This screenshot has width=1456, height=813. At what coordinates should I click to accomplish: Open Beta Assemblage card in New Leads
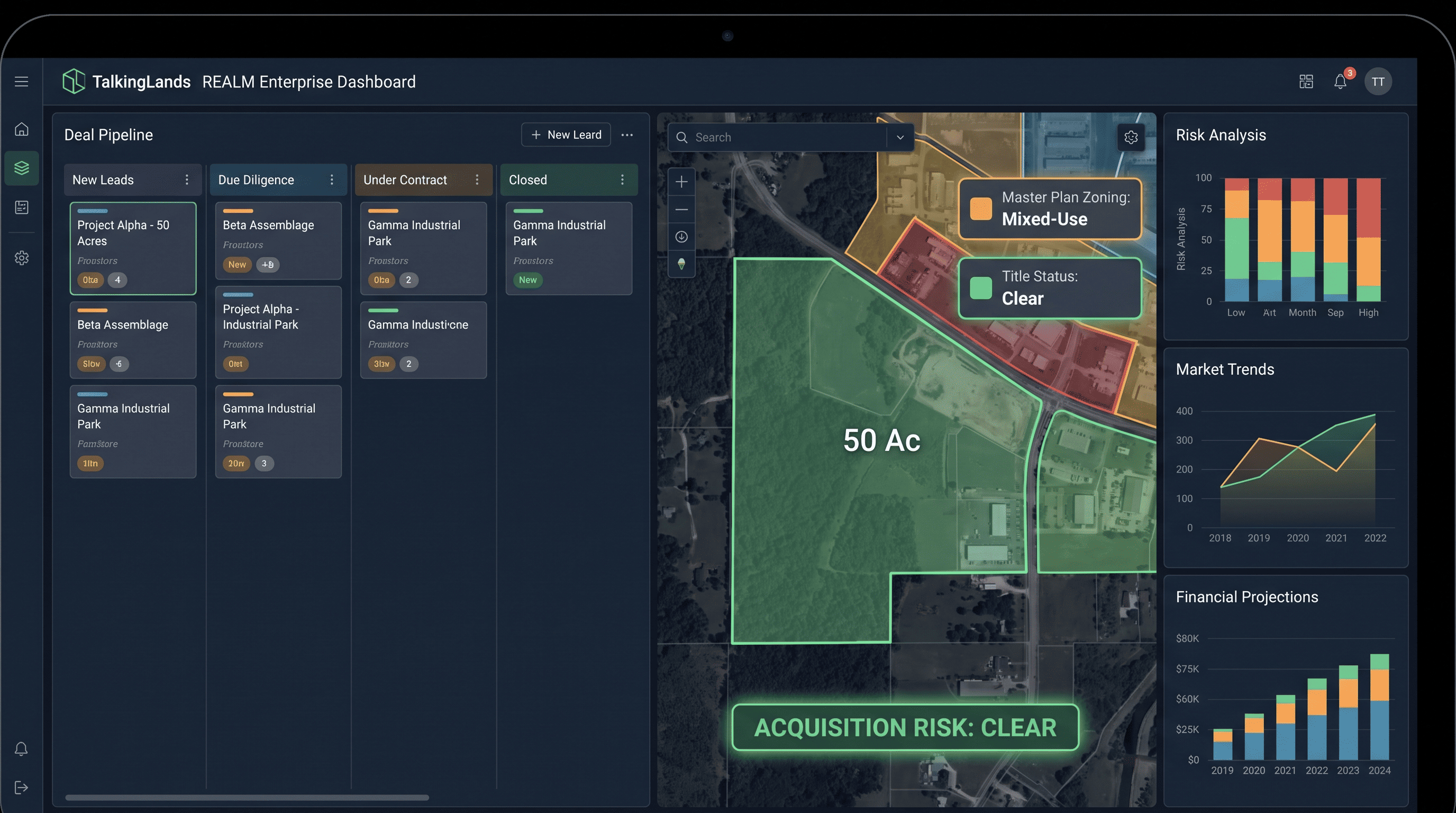(x=133, y=340)
